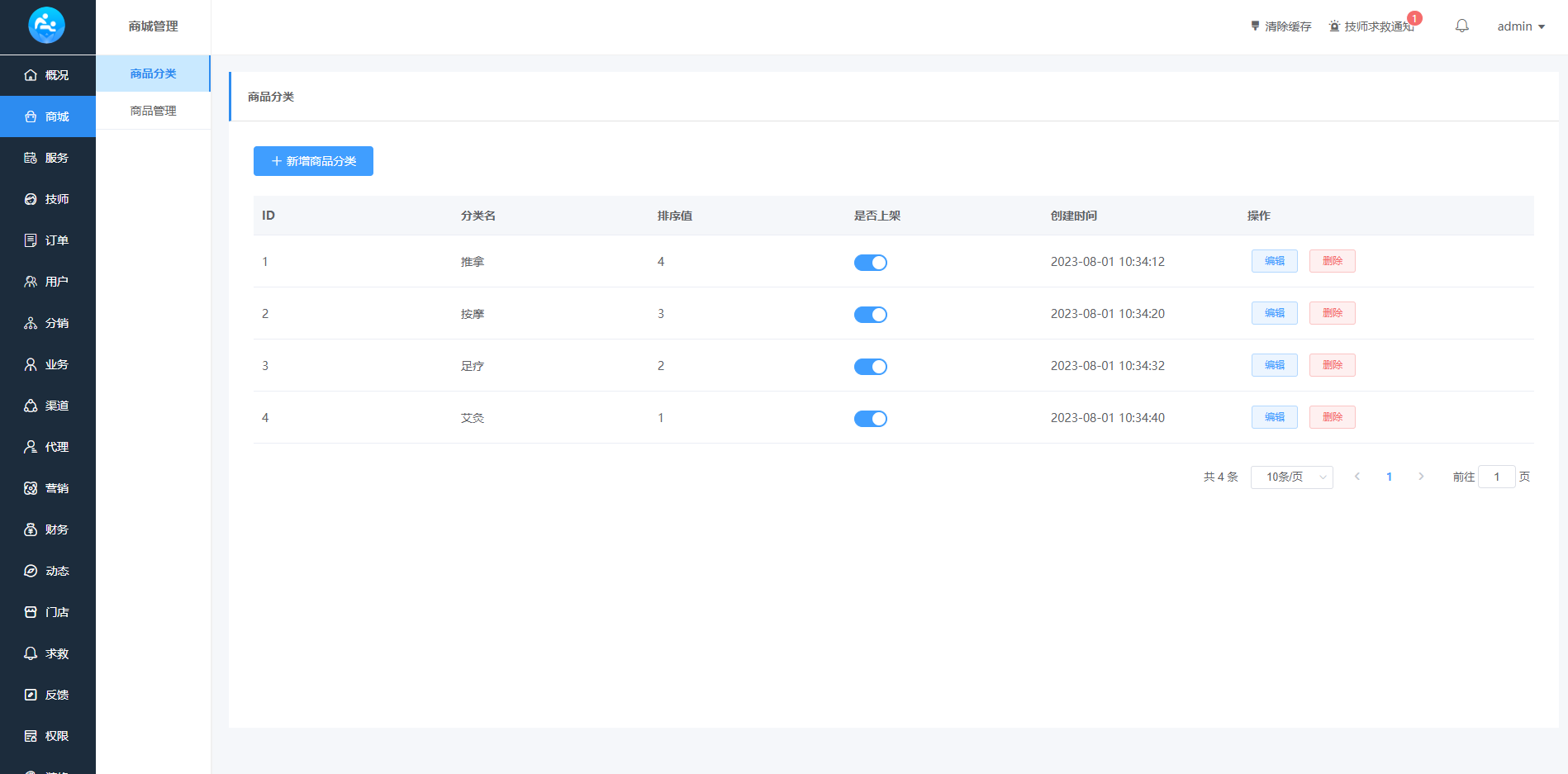Viewport: 1568px width, 774px height.
Task: Click the notification bell icon
Action: pos(1461,26)
